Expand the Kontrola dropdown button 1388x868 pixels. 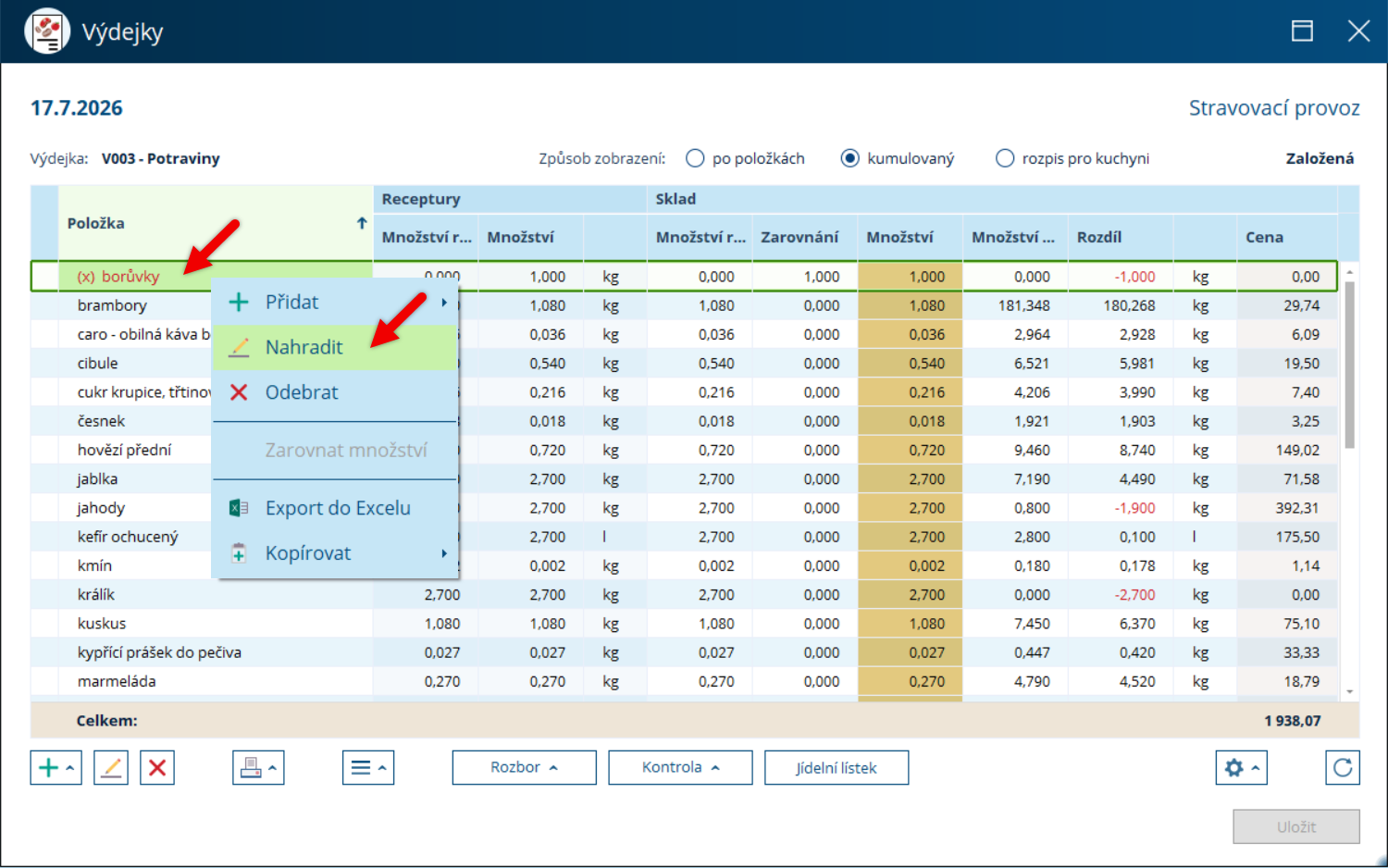(680, 767)
